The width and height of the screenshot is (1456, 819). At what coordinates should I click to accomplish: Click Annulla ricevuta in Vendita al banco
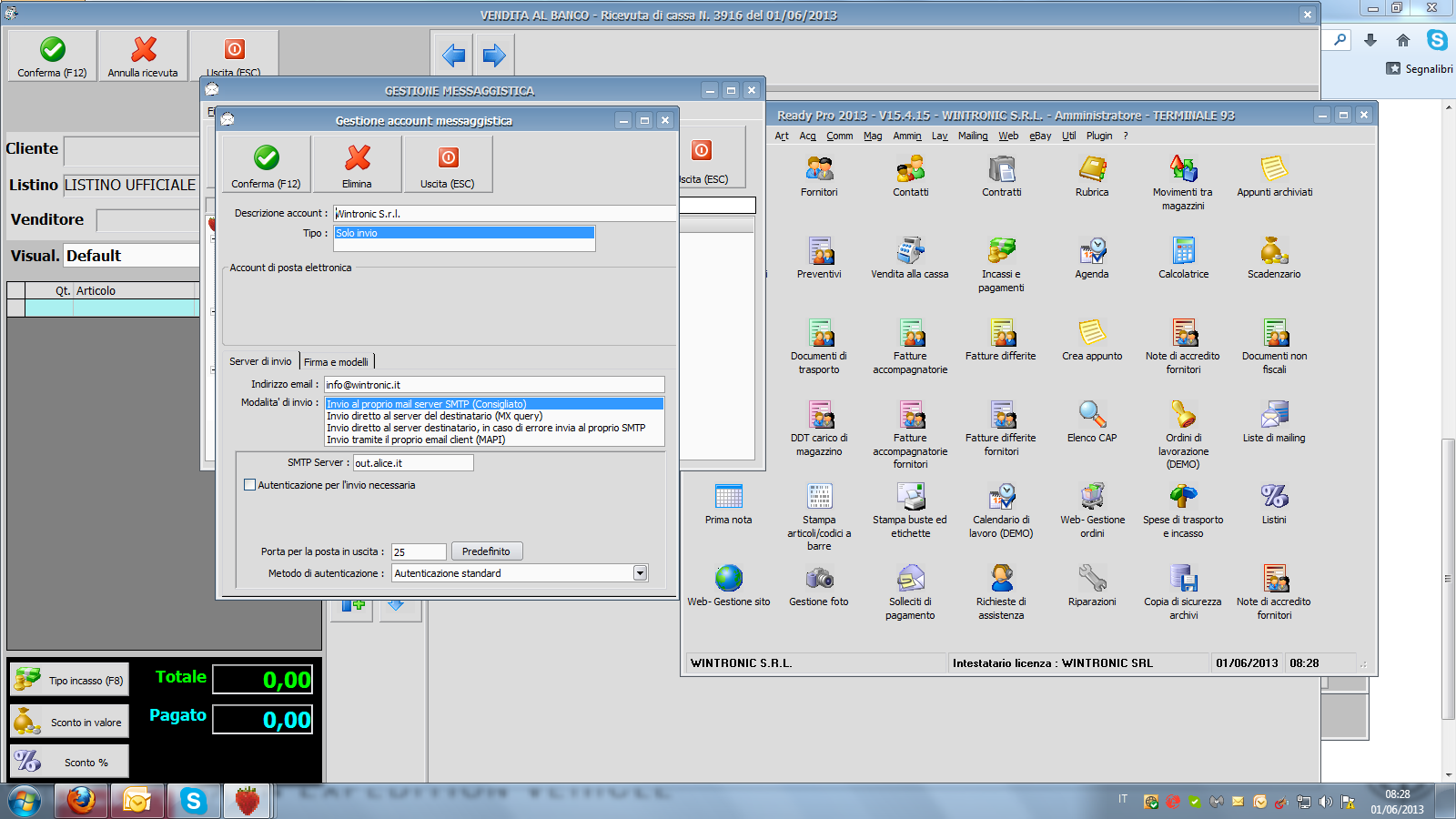[x=143, y=56]
